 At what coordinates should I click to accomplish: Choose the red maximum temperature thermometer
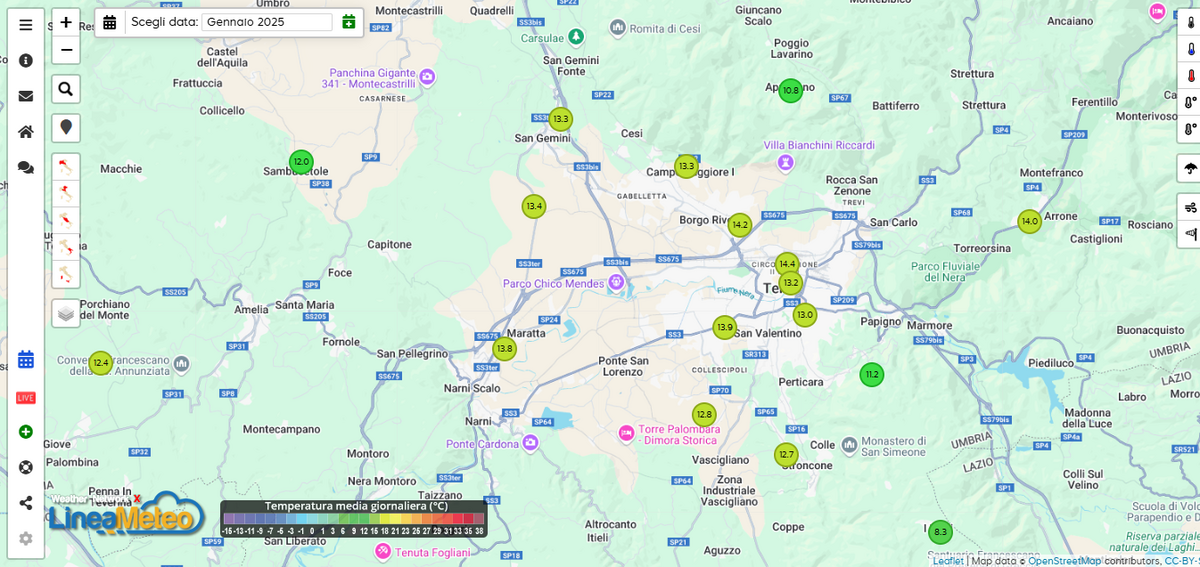pyautogui.click(x=1190, y=75)
